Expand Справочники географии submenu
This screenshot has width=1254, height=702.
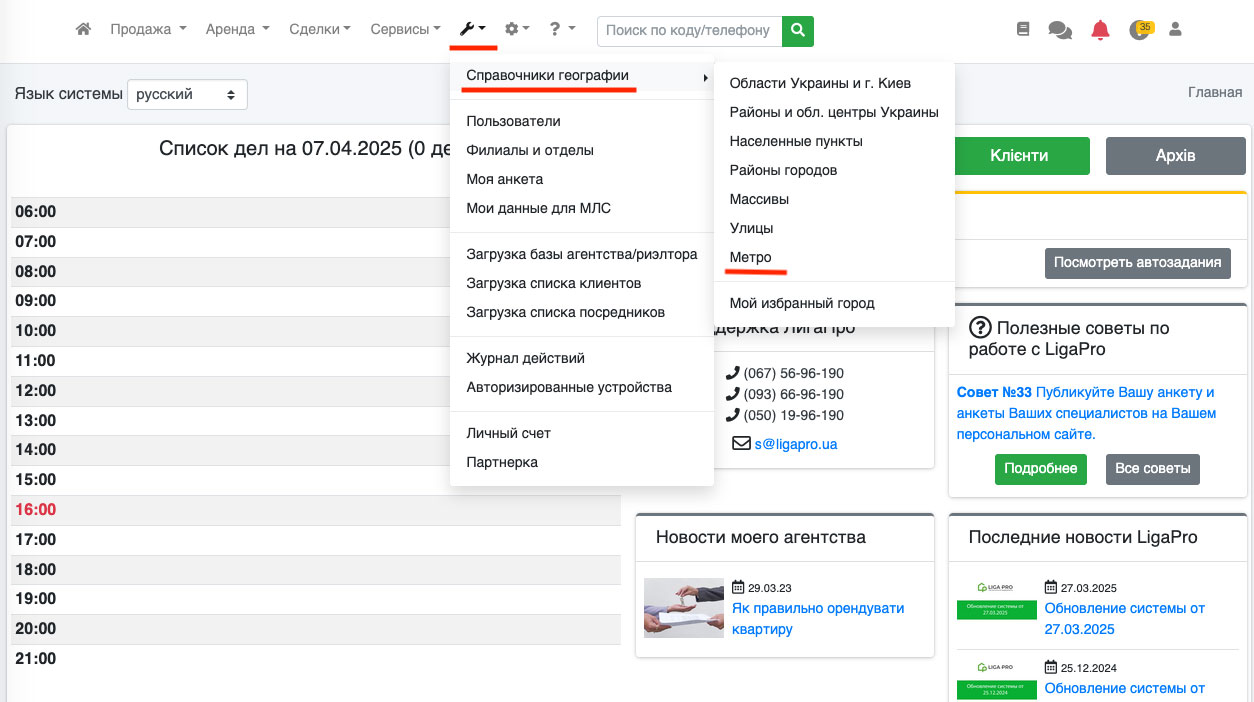pyautogui.click(x=582, y=75)
